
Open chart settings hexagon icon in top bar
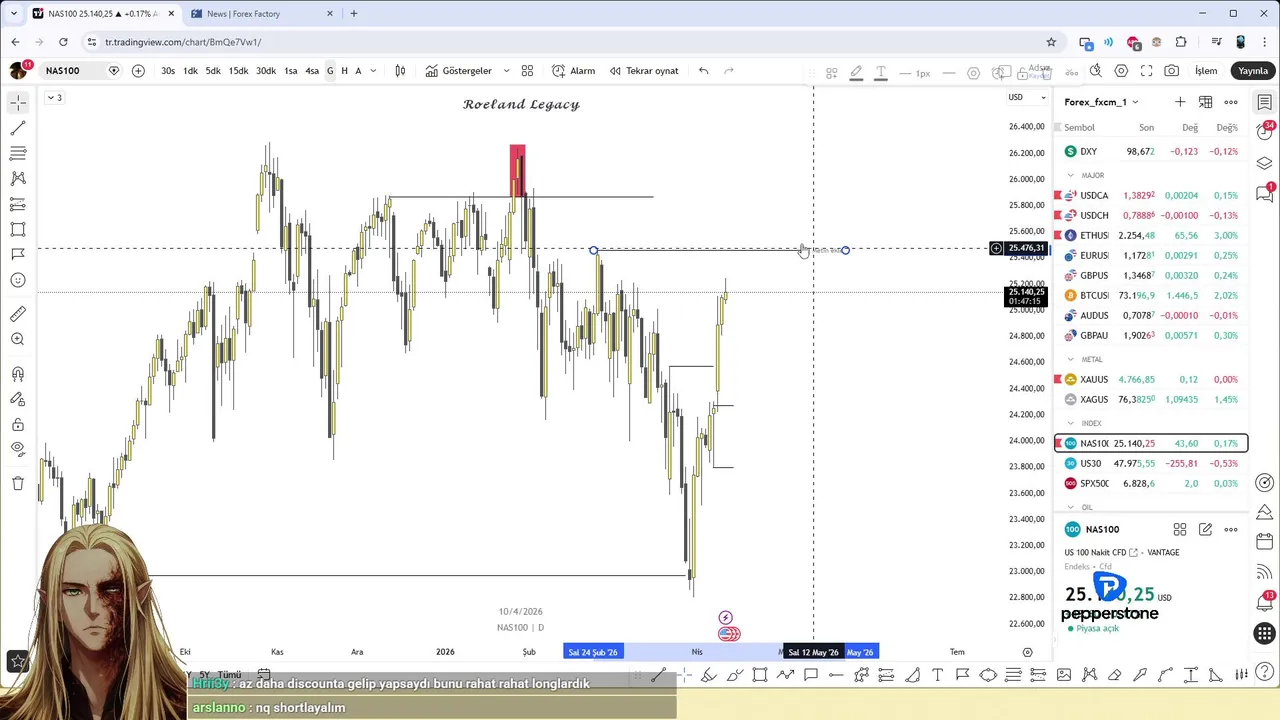(x=1121, y=71)
